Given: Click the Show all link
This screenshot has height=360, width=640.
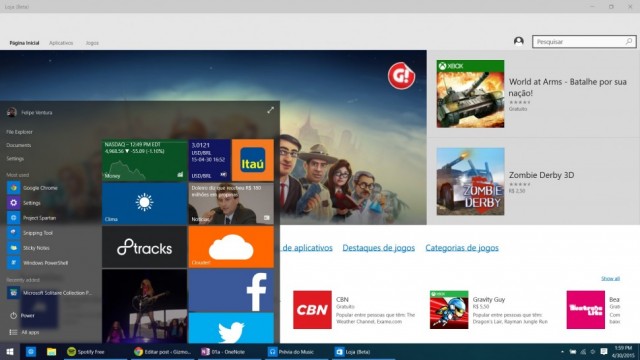Looking at the screenshot, I should pyautogui.click(x=610, y=278).
